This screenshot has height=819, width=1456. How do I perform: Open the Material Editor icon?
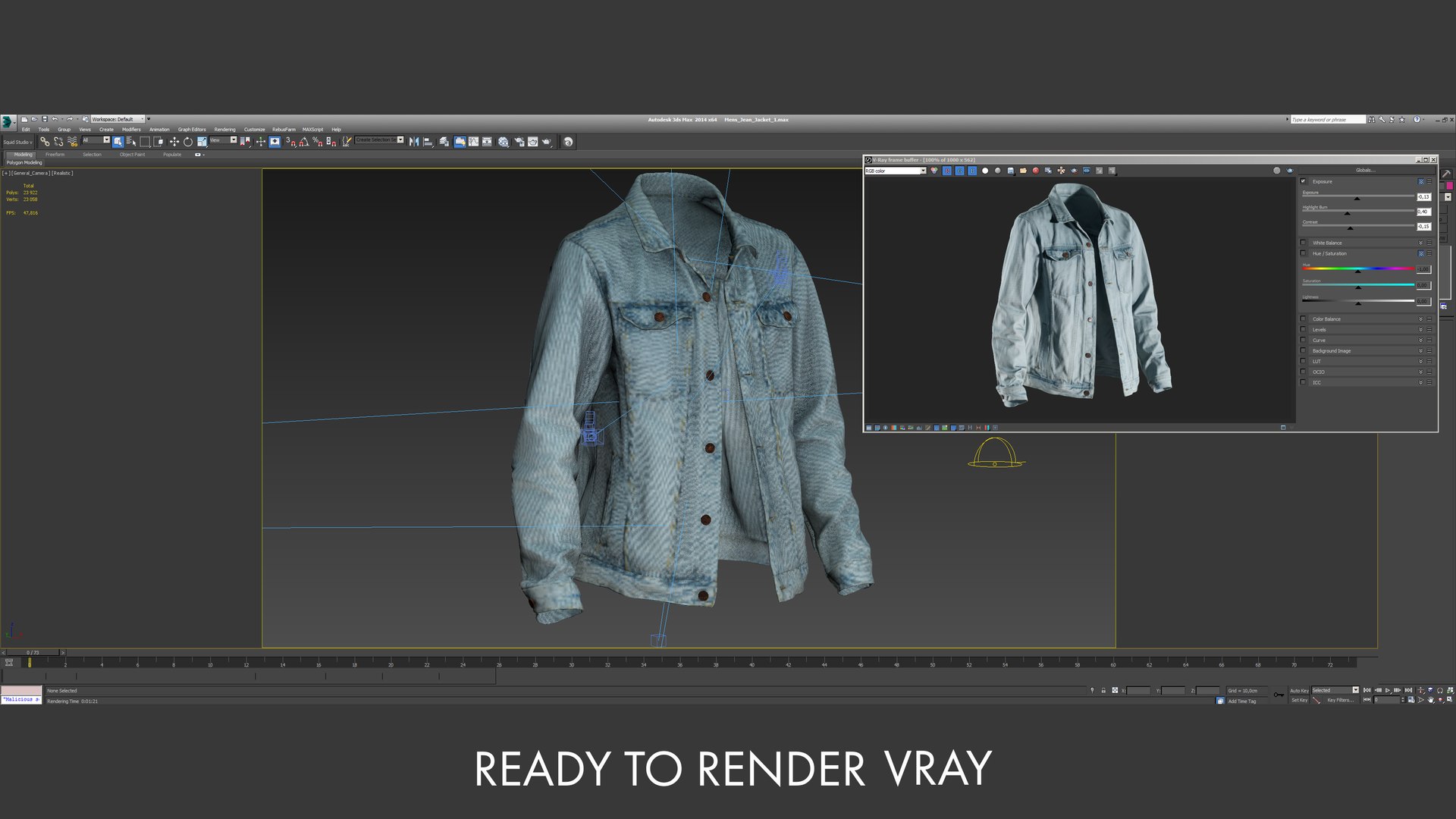(x=503, y=142)
